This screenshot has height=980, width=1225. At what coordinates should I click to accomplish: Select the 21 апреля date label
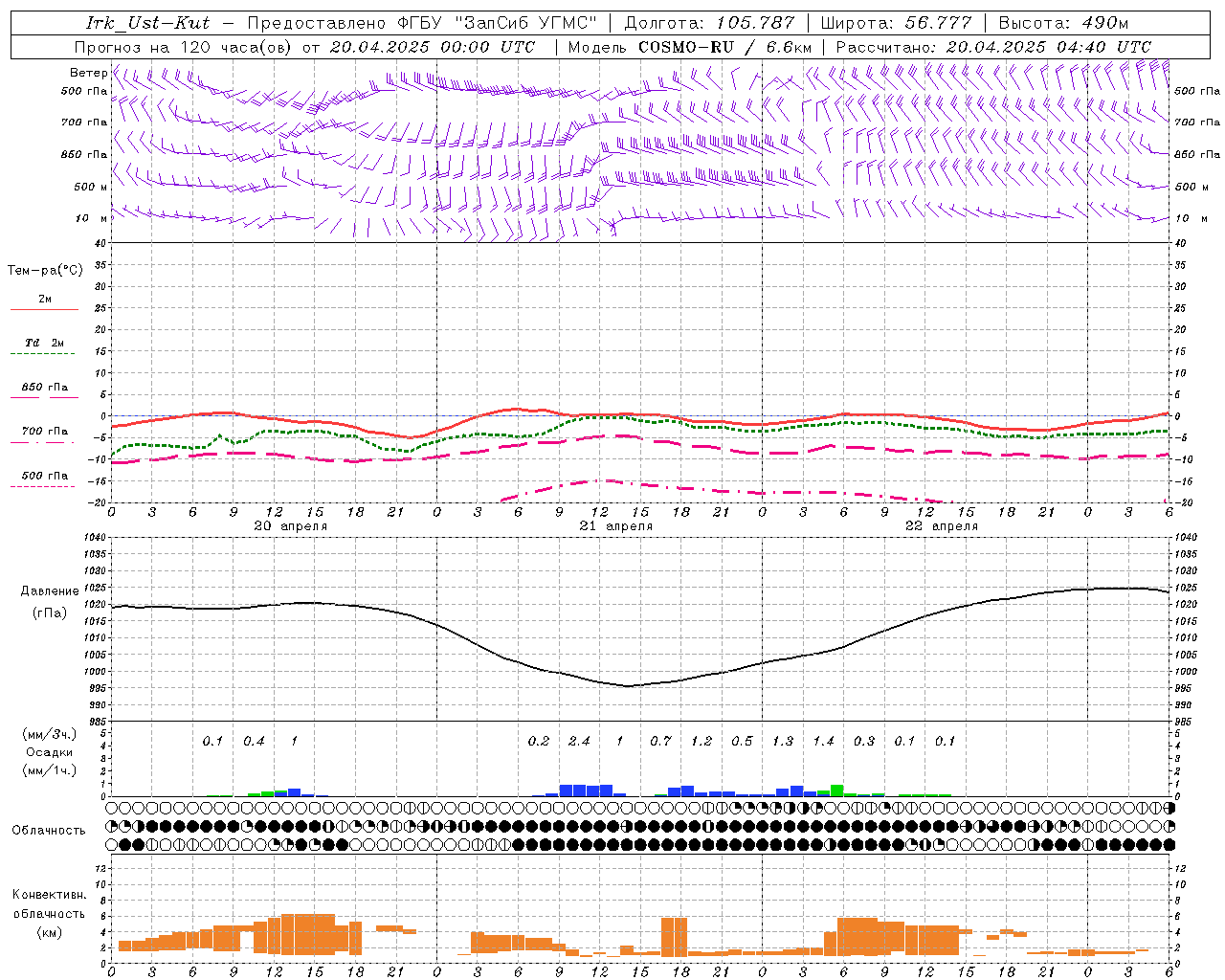tap(616, 526)
